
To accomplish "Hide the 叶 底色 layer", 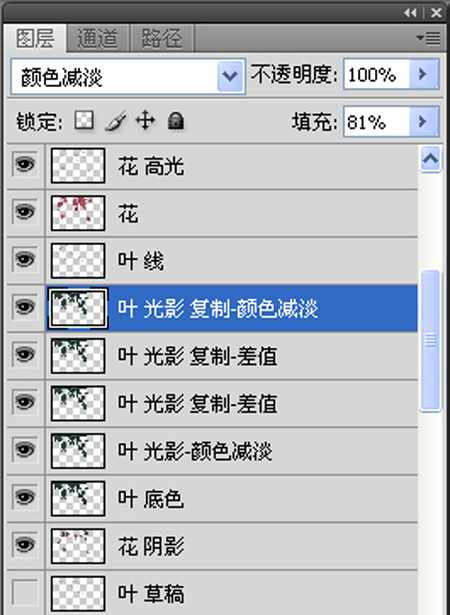I will click(x=25, y=497).
